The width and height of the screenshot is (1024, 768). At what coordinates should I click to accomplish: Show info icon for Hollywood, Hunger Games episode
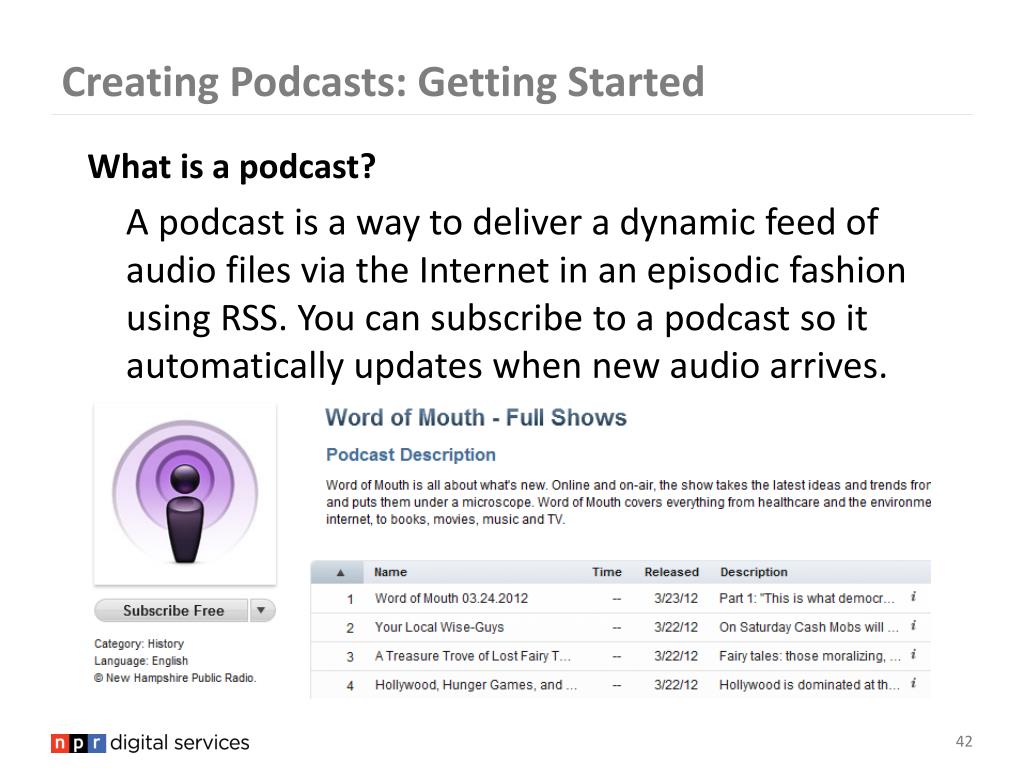pyautogui.click(x=913, y=685)
